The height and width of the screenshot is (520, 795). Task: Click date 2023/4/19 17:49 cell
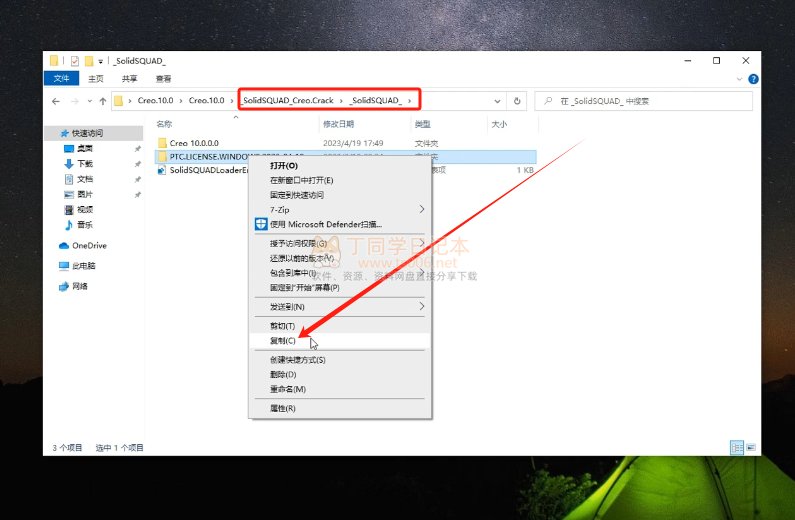pos(353,143)
